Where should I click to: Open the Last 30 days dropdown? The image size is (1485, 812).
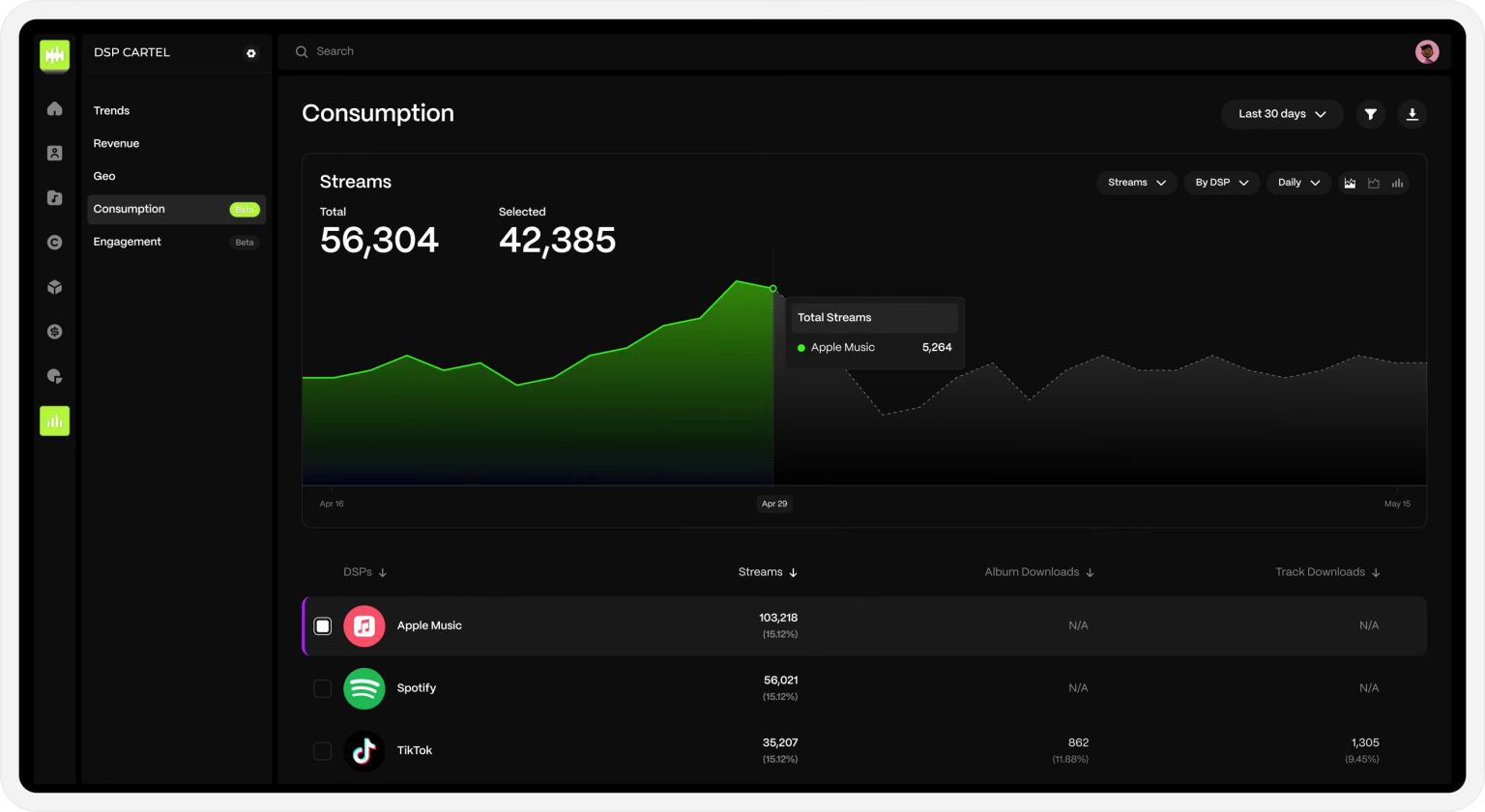point(1281,114)
